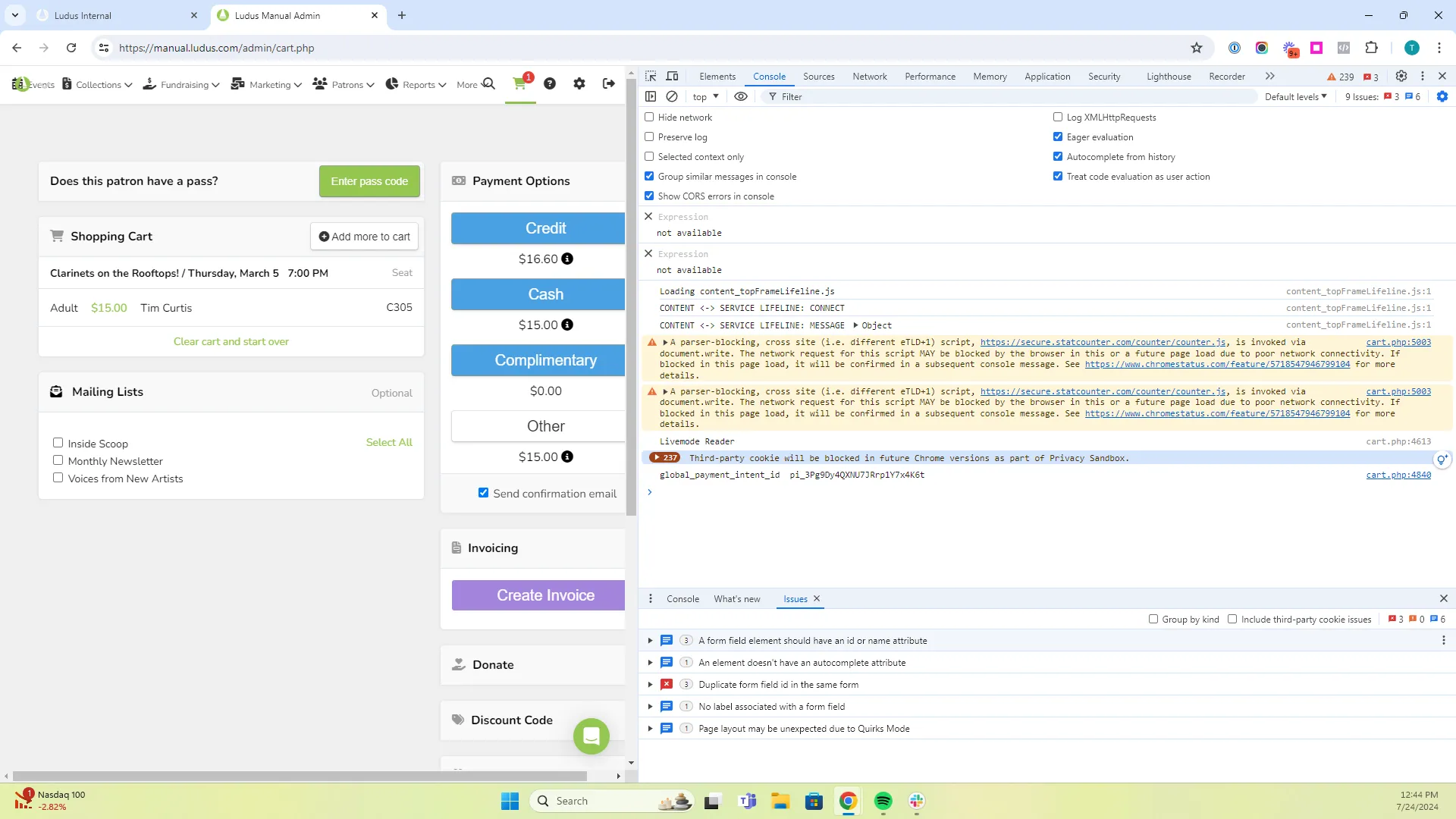Switch to the Network tab

[869, 76]
